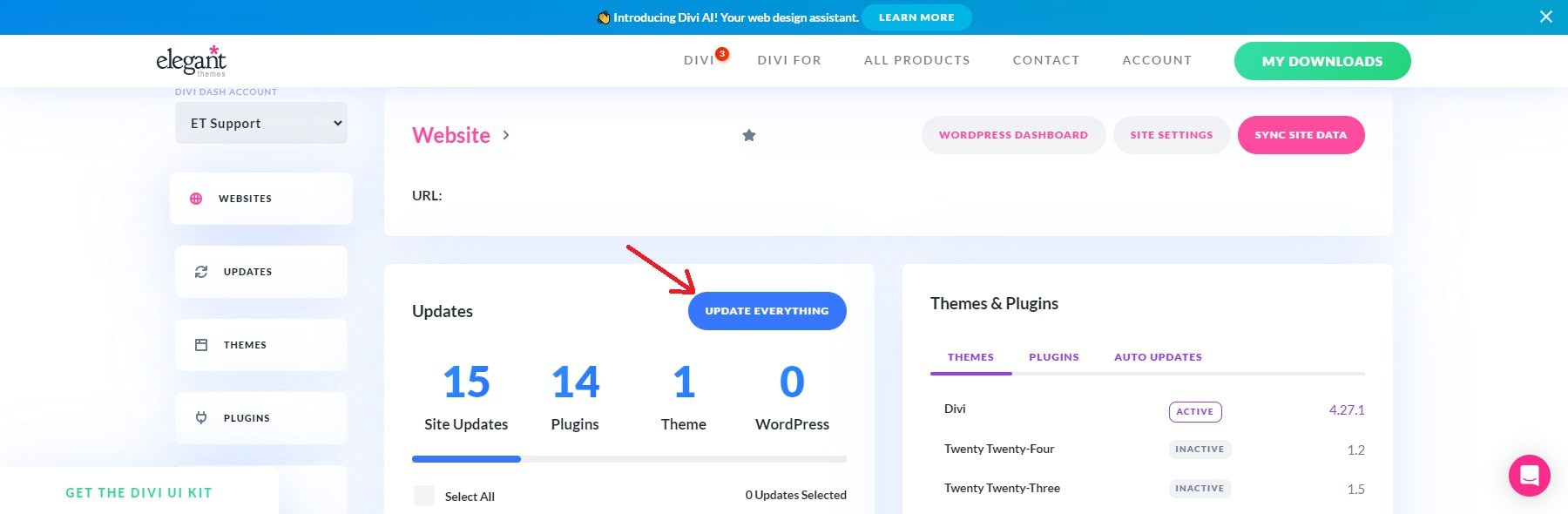The image size is (1568, 514).
Task: Mark the website as favorite with star
Action: pyautogui.click(x=748, y=135)
